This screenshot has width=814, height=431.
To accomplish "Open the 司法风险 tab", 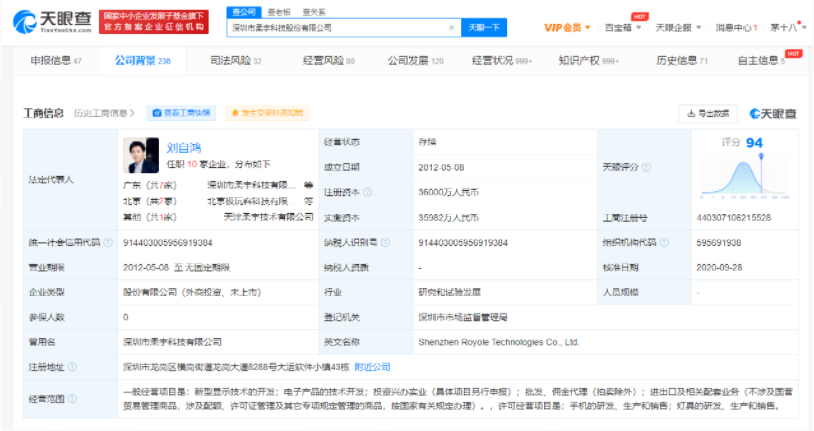I will point(236,61).
